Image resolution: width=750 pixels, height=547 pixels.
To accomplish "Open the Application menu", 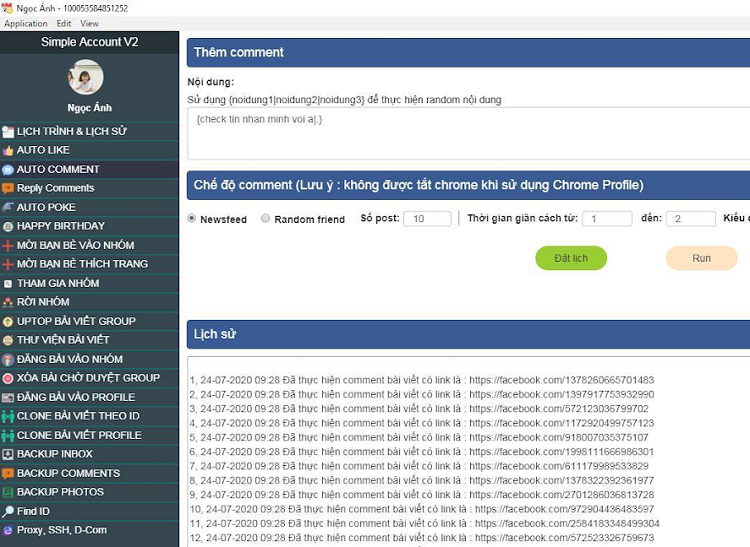I will 26,23.
